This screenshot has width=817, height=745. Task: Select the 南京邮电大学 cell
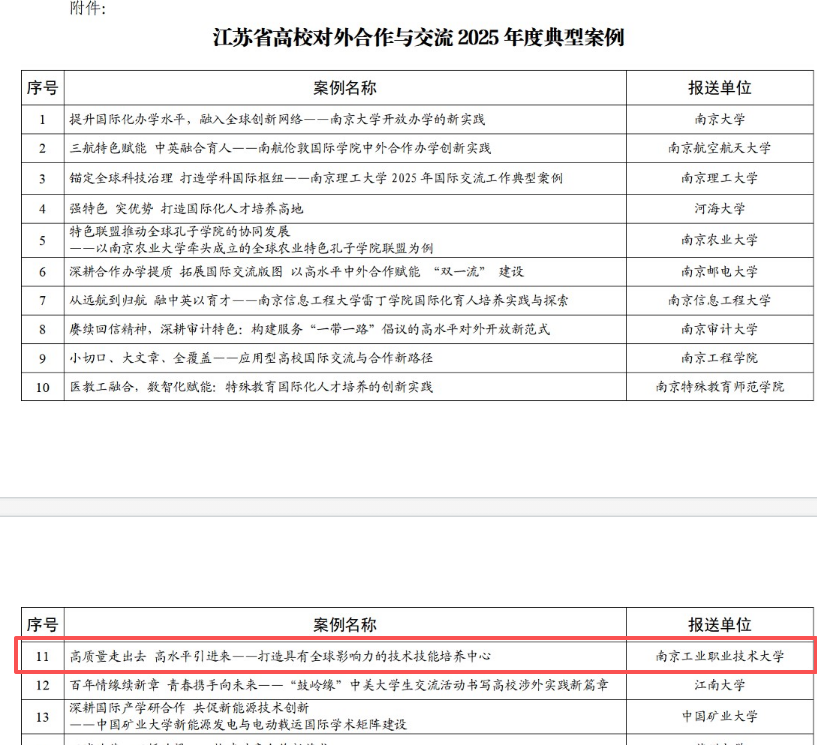(719, 271)
